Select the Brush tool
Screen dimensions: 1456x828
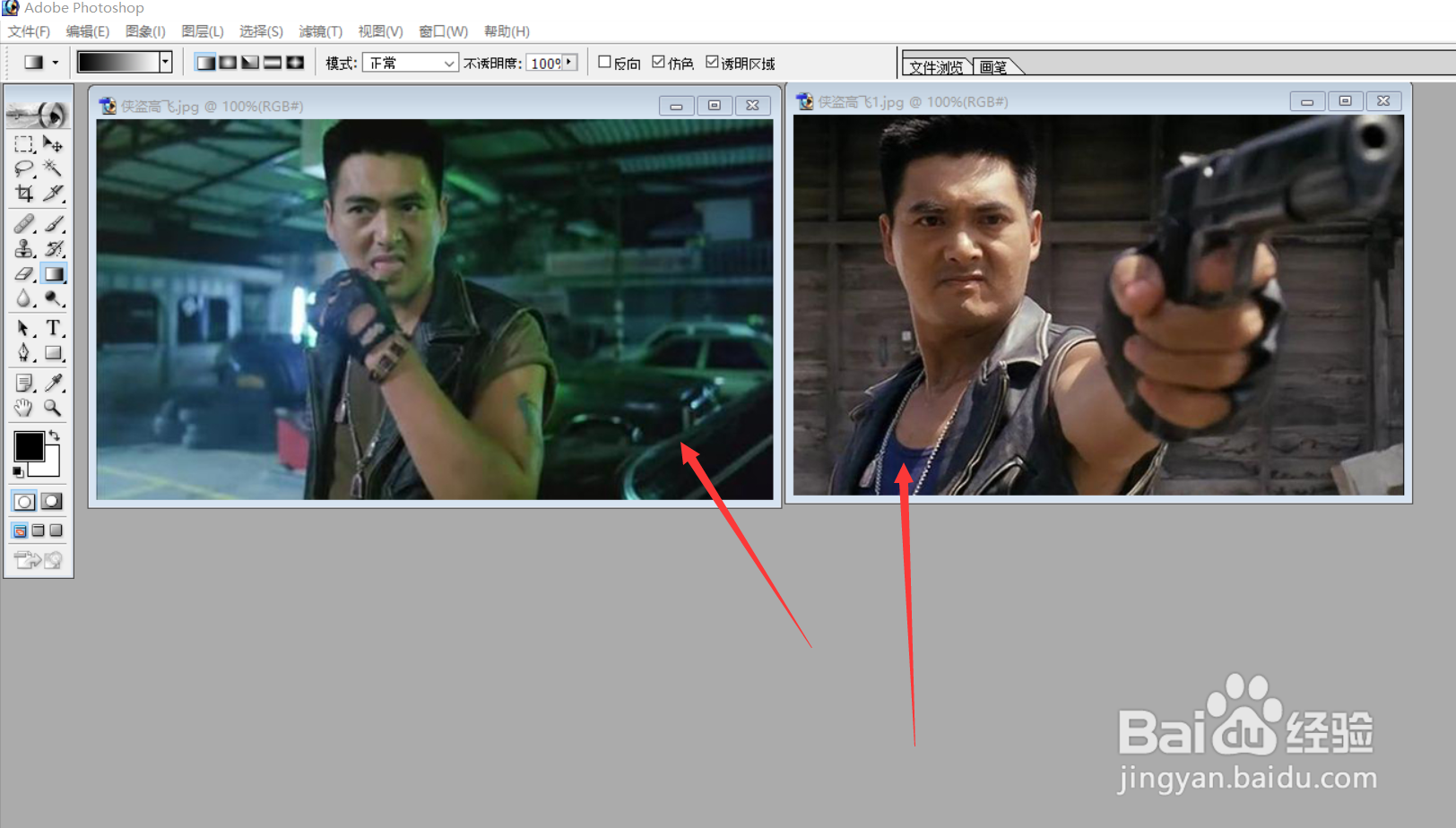(x=53, y=223)
